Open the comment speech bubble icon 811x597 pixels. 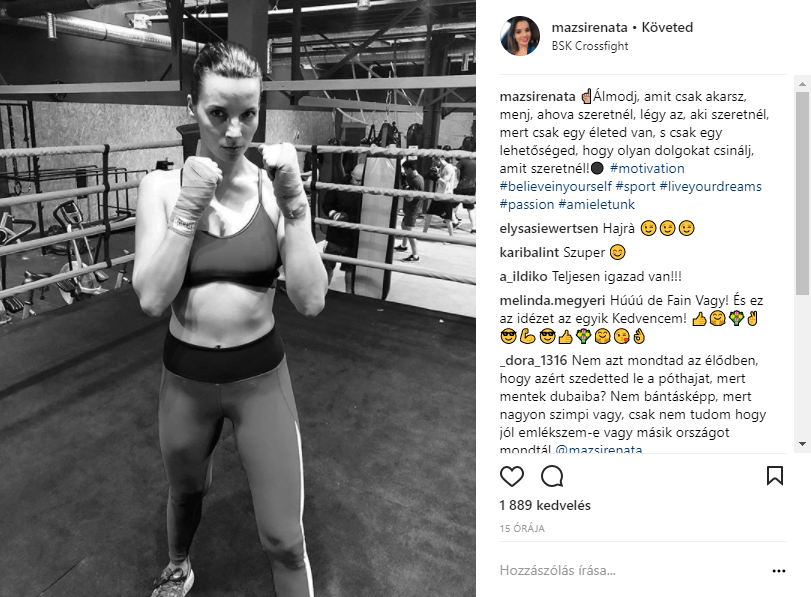552,476
